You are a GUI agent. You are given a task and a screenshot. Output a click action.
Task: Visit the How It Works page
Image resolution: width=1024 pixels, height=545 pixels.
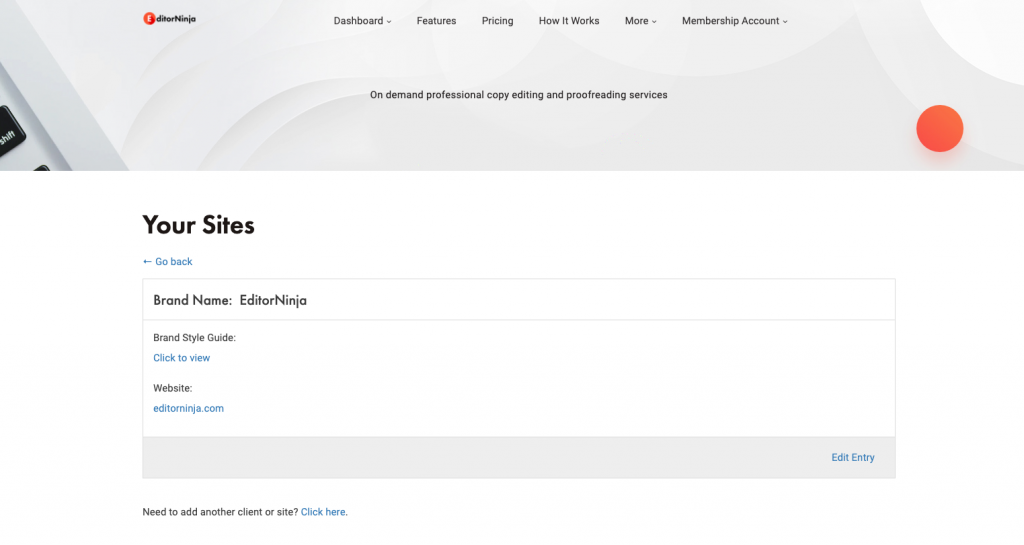[x=569, y=21]
